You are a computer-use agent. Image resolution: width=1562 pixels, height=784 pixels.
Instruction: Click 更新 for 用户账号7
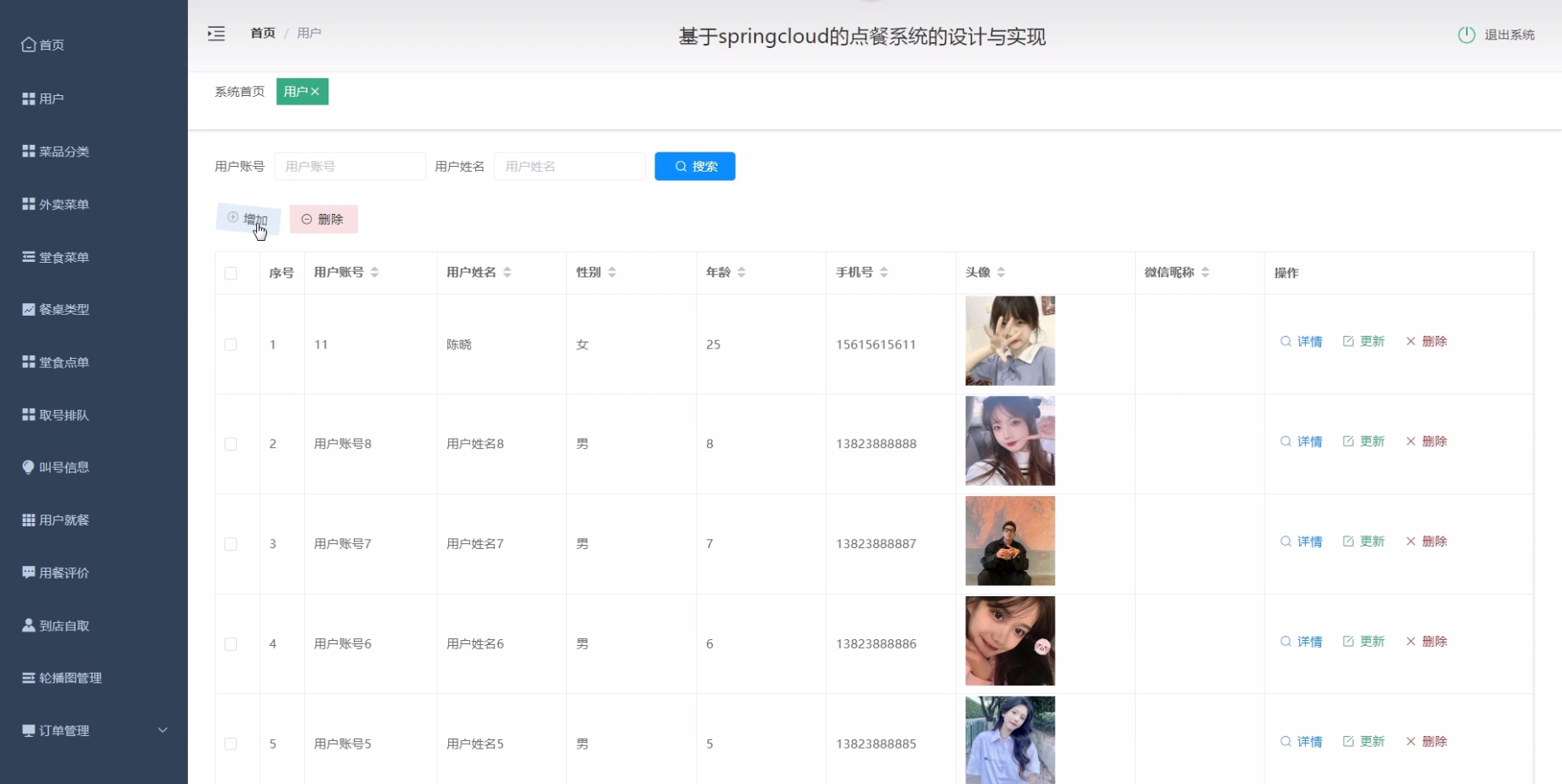click(x=1363, y=541)
